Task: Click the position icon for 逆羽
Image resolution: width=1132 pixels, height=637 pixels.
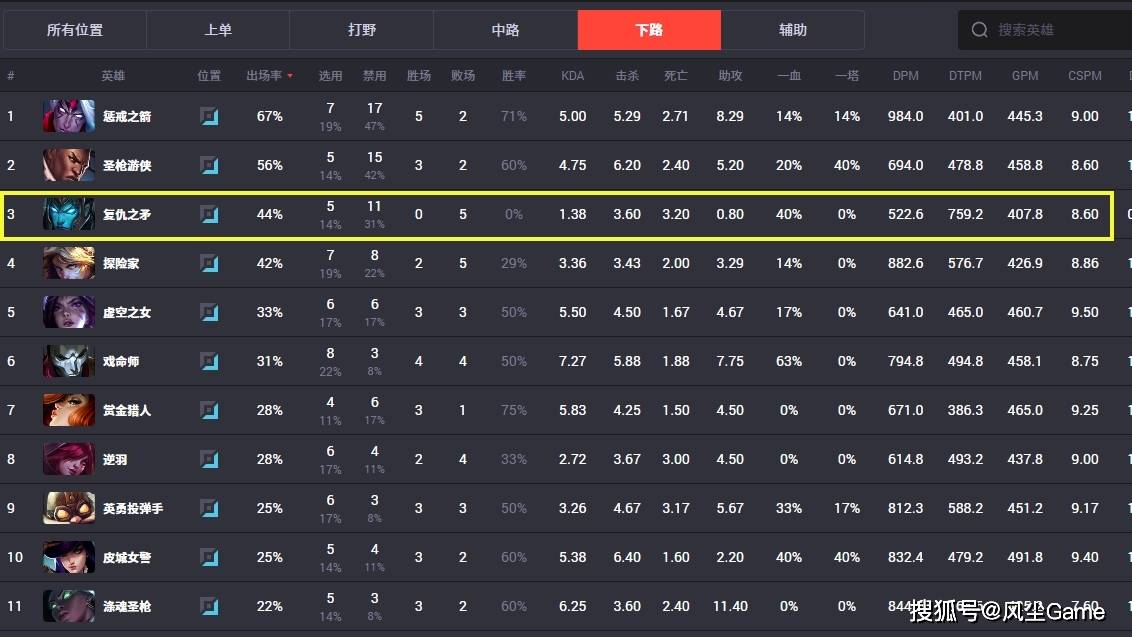Action: (x=209, y=459)
